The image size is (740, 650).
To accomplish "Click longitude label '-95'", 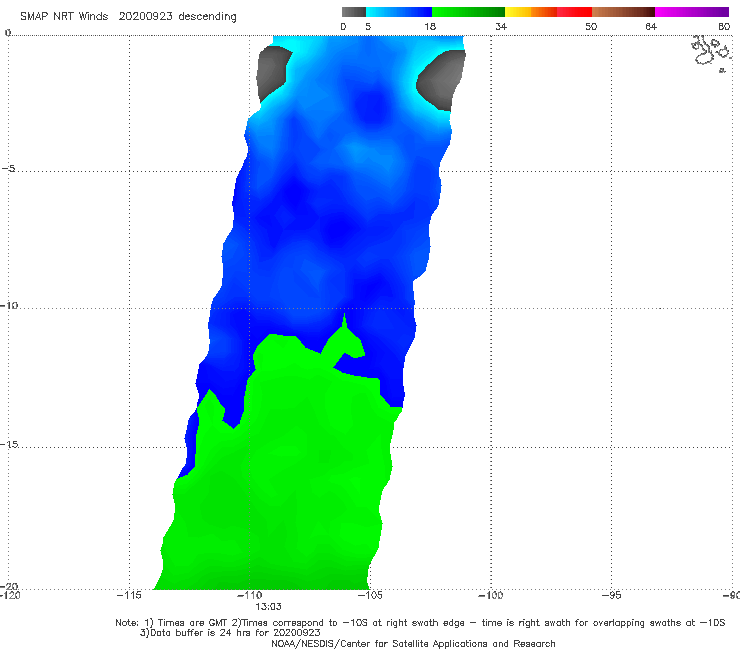I will [x=611, y=595].
